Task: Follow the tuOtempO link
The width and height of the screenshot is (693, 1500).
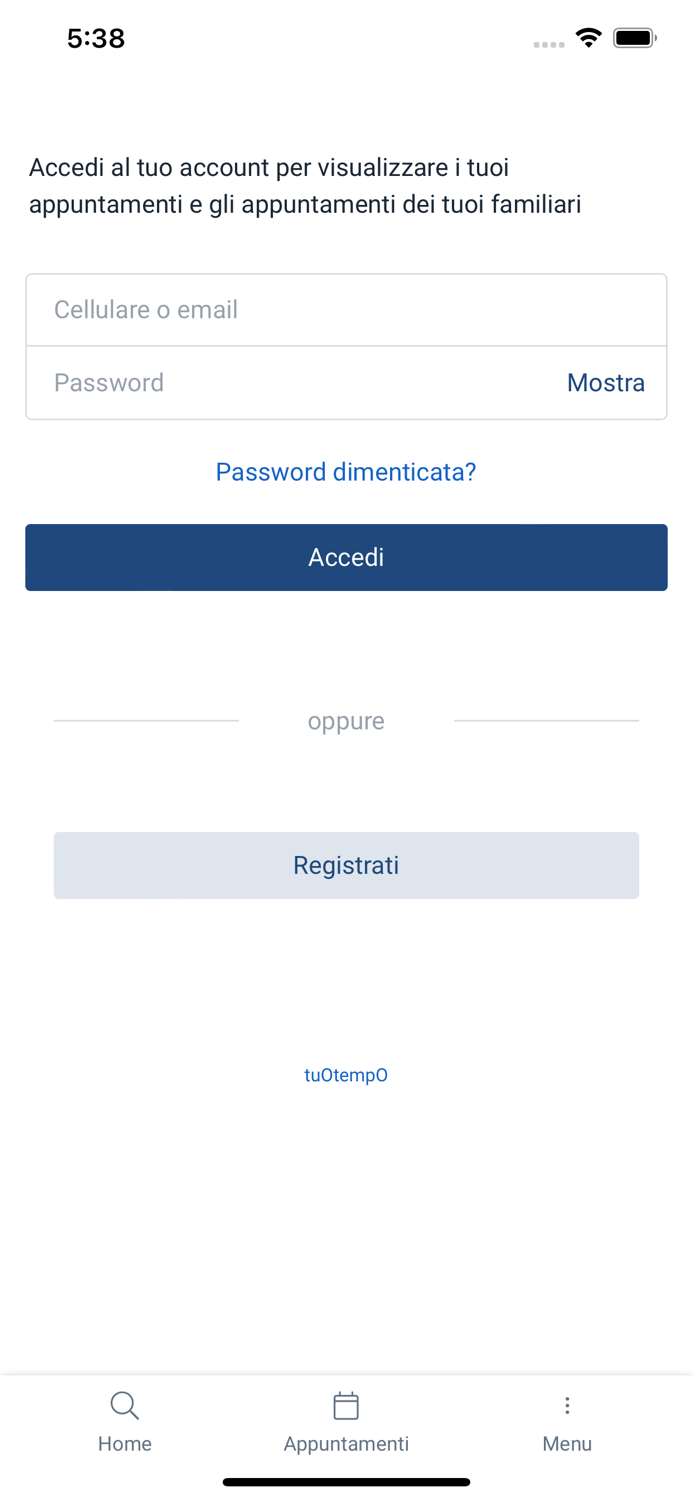Action: click(346, 1075)
